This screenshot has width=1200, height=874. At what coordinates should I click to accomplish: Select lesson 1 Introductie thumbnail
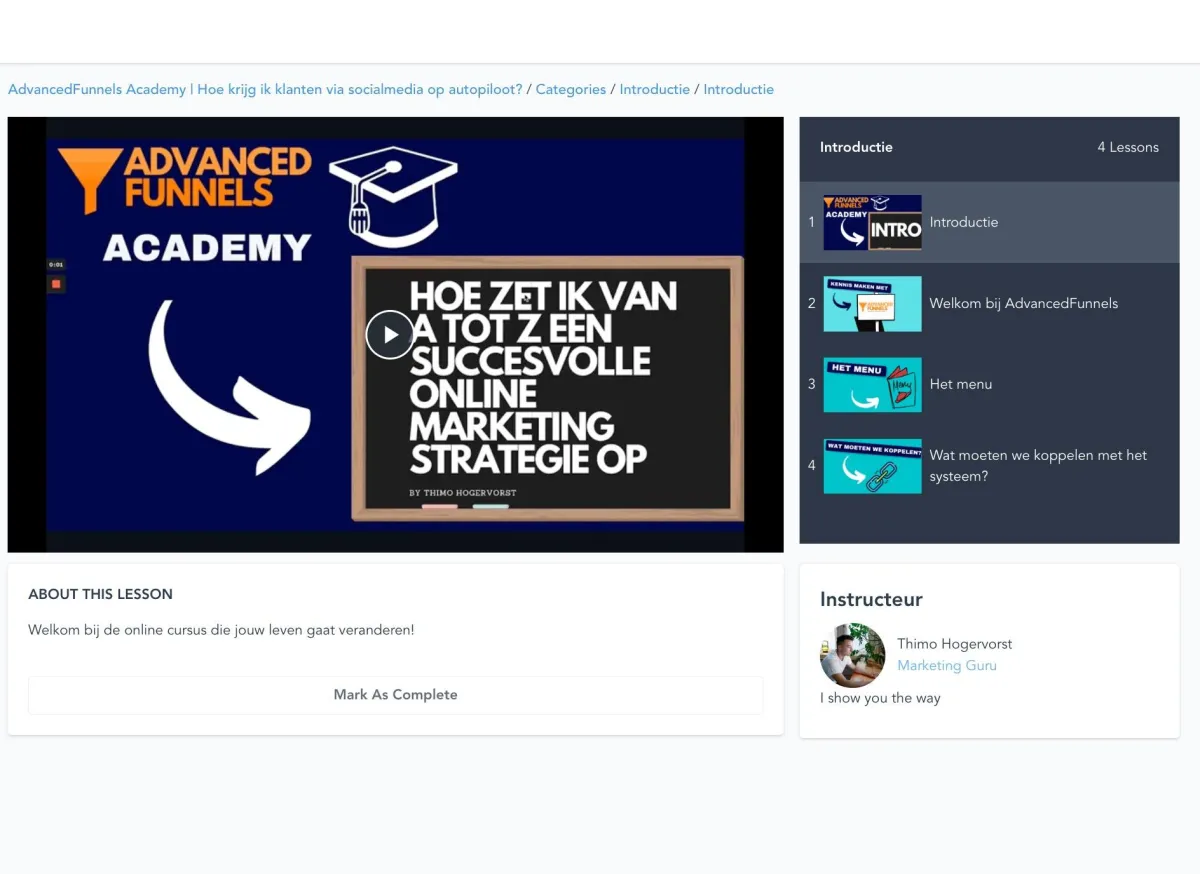(x=872, y=222)
